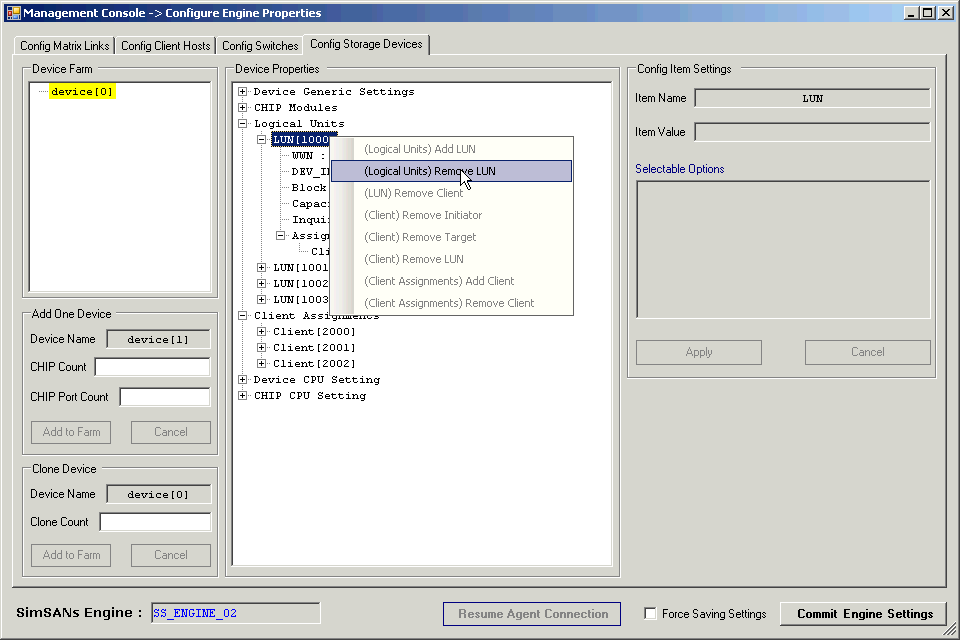The image size is (960, 640).
Task: Close the Management Console window
Action: (x=945, y=13)
